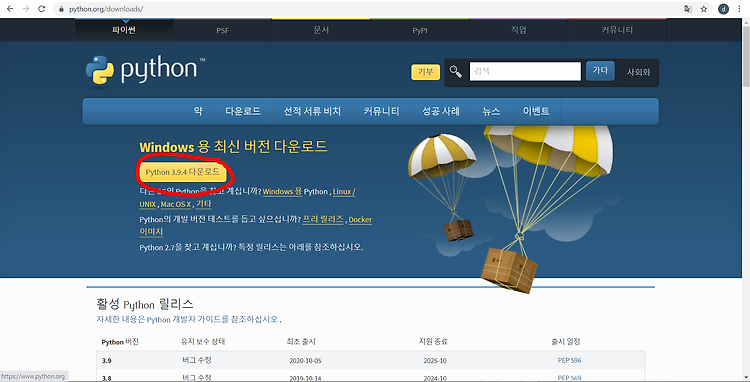
Task: Open the Chrome profile avatar
Action: [723, 9]
